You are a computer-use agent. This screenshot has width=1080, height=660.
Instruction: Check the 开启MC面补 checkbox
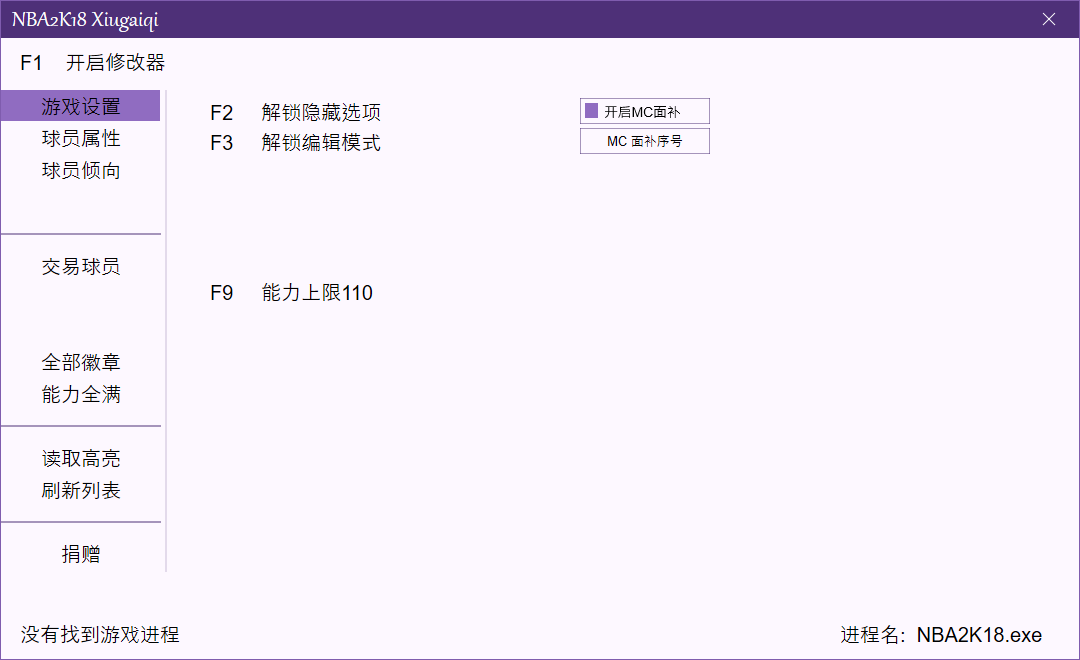(592, 111)
